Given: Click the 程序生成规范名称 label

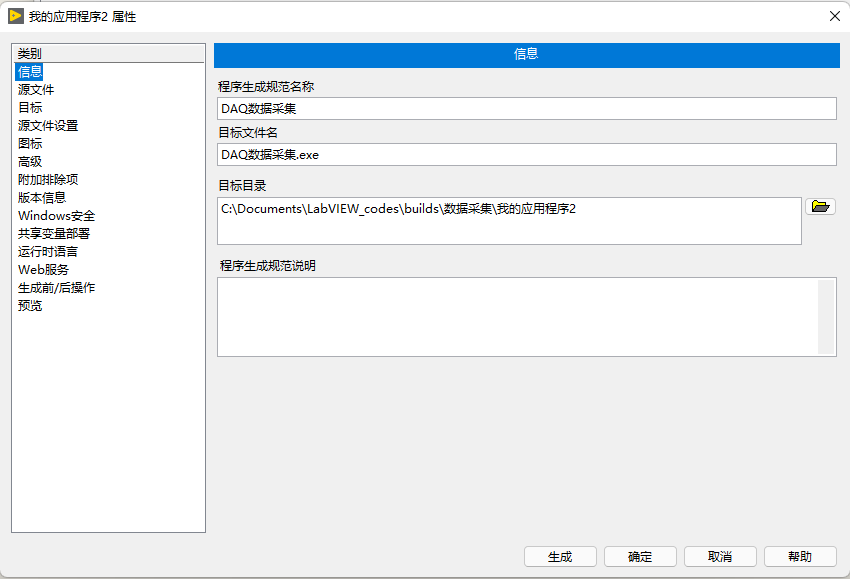Looking at the screenshot, I should click(266, 86).
